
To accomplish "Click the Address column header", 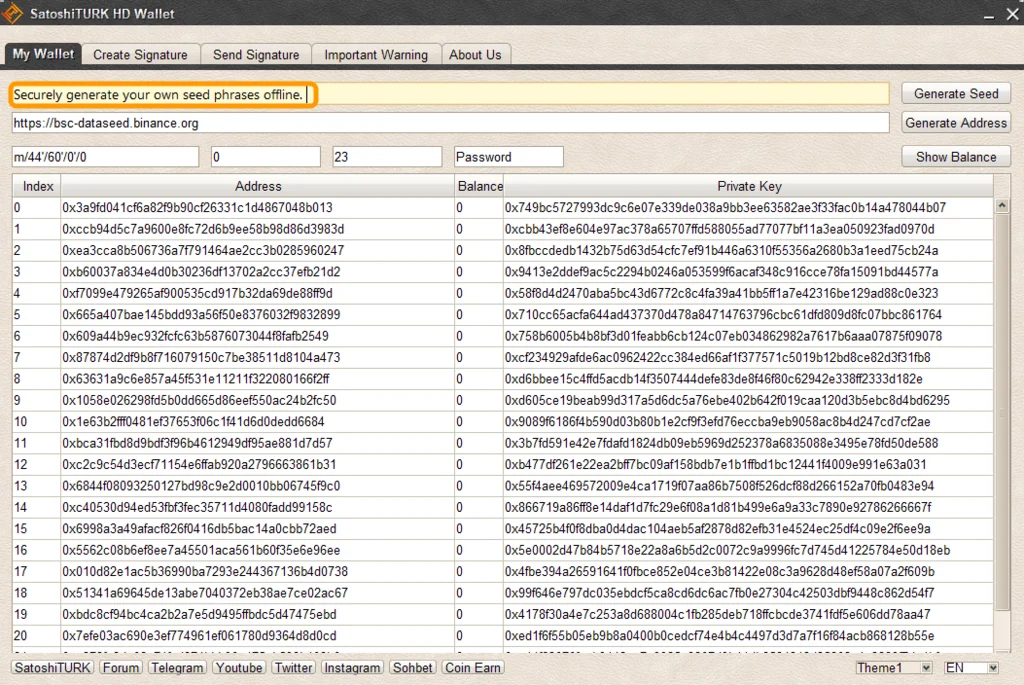I will (258, 186).
